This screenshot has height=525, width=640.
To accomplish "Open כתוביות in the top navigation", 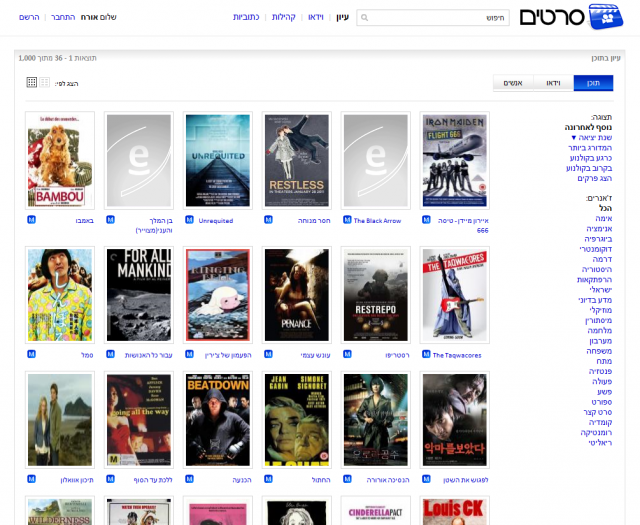I will pyautogui.click(x=246, y=17).
